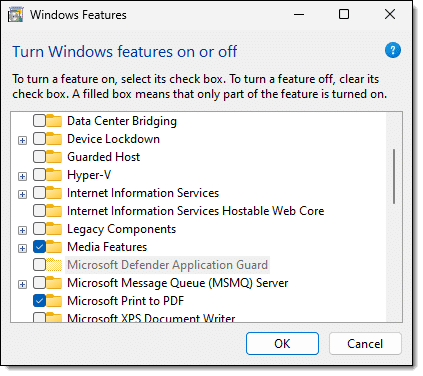Expand the Legacy Components plus sign
Image resolution: width=423 pixels, height=376 pixels.
22,230
